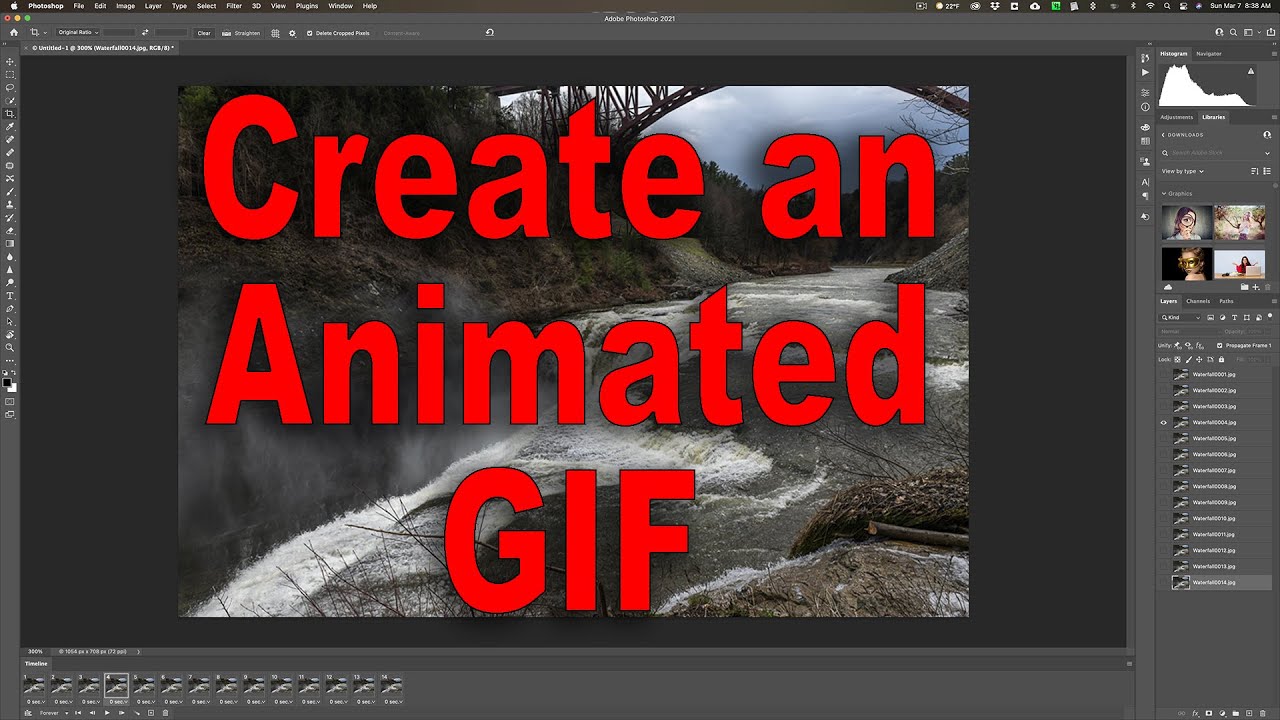Image resolution: width=1280 pixels, height=720 pixels.
Task: Select the Clone Stamp tool
Action: pyautogui.click(x=10, y=205)
